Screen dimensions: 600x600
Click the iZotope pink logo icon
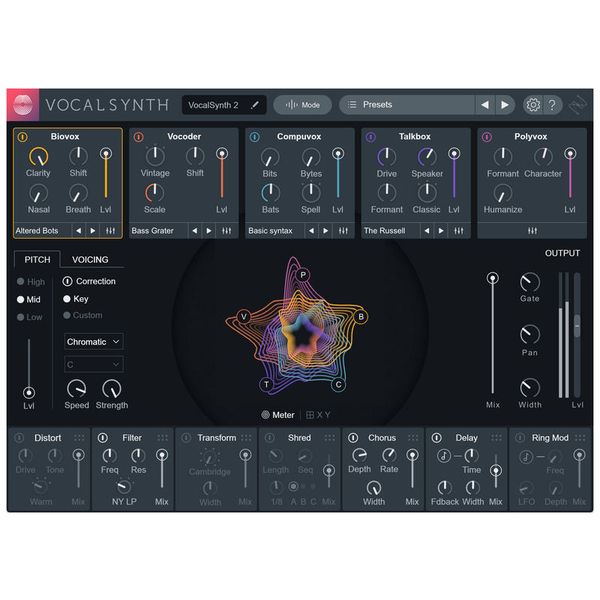click(x=23, y=105)
